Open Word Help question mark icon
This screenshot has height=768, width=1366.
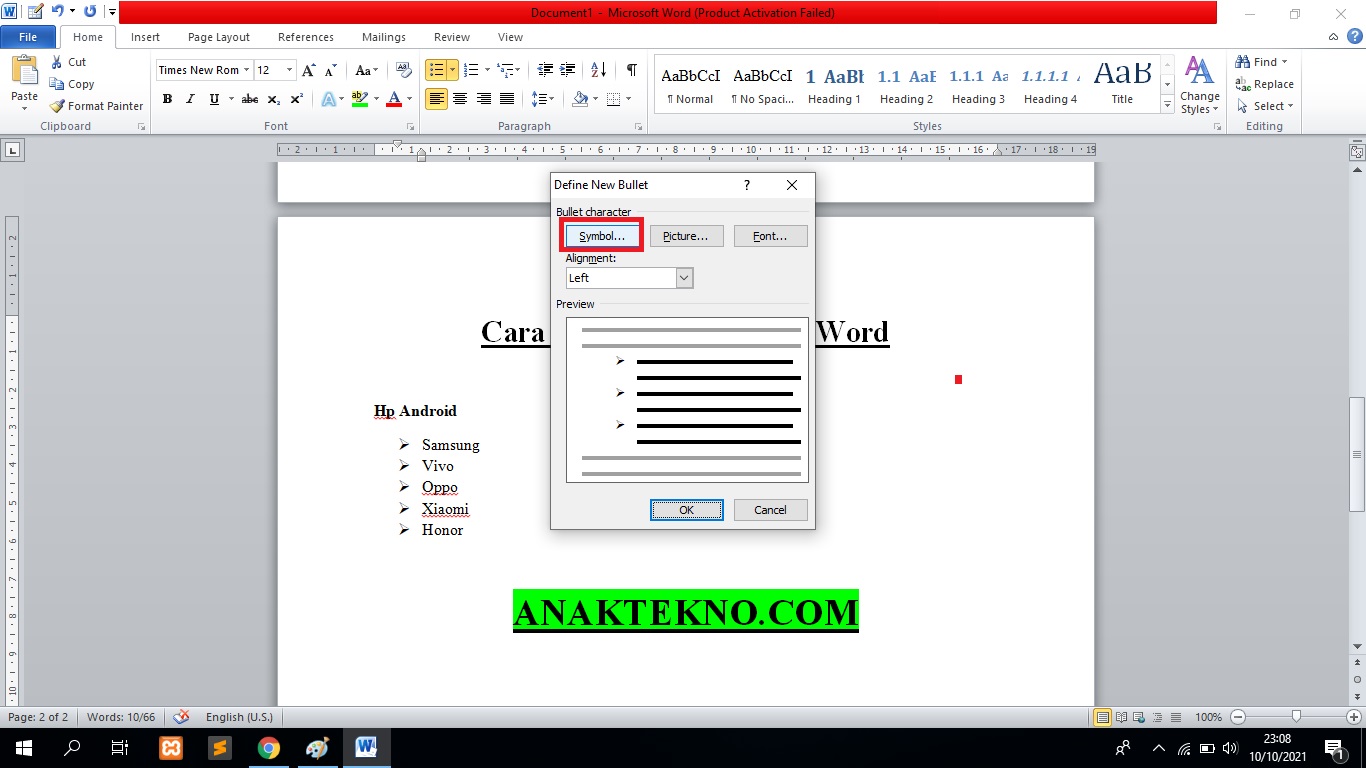click(x=1354, y=37)
